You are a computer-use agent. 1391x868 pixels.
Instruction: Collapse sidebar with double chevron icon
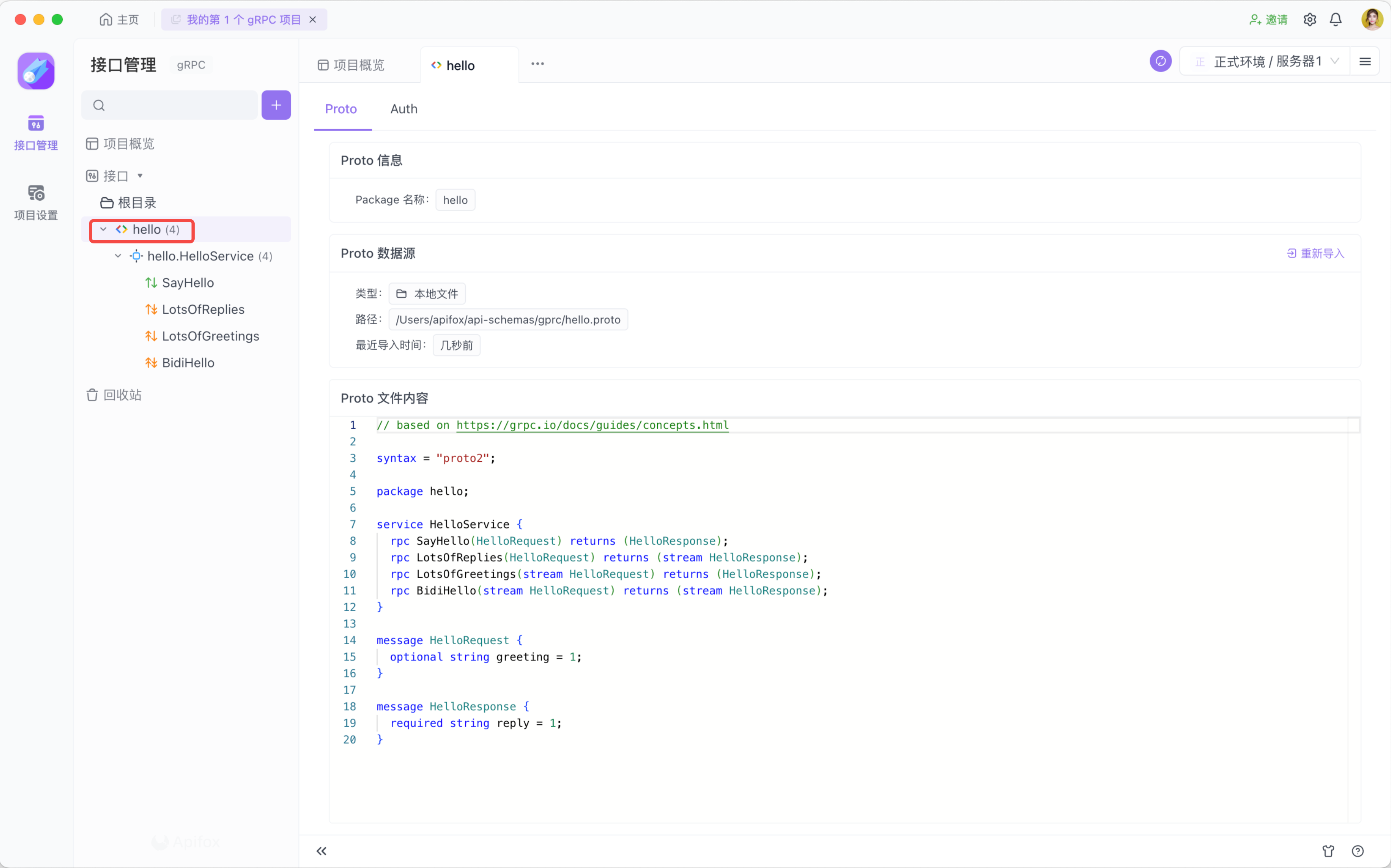(322, 851)
